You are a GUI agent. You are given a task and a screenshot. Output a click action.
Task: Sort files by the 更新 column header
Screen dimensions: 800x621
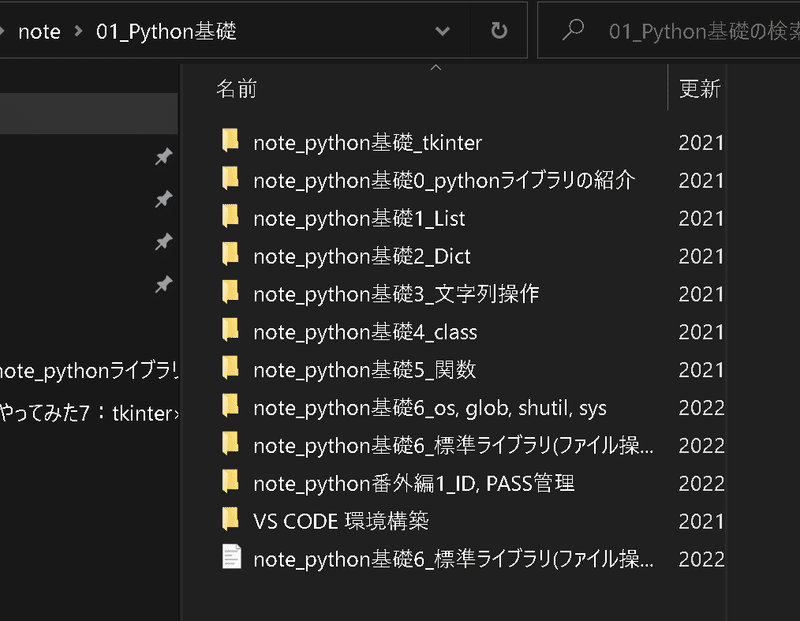pos(701,88)
